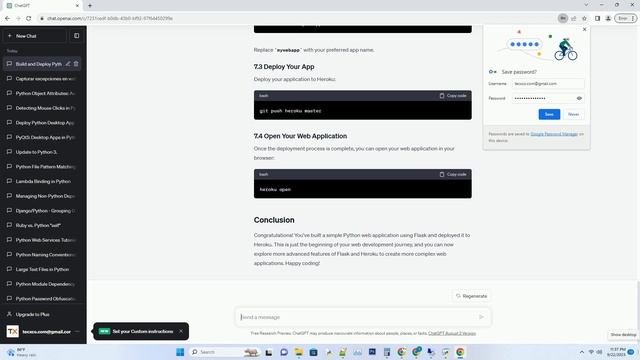Viewport: 640px width, 360px height.
Task: Close the ChatGPT browser tab
Action: pyautogui.click(x=77, y=6)
